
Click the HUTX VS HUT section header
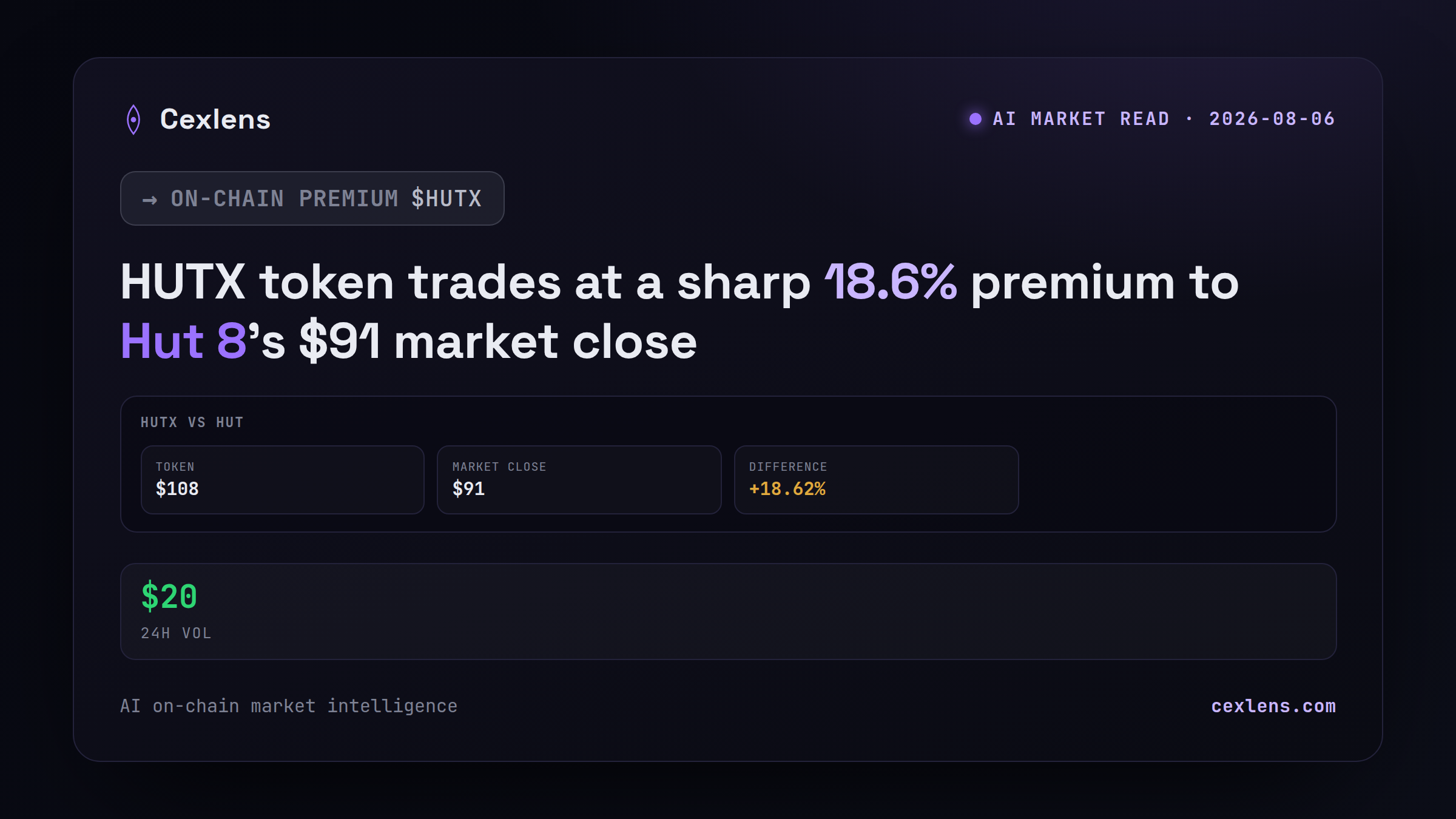pos(192,422)
